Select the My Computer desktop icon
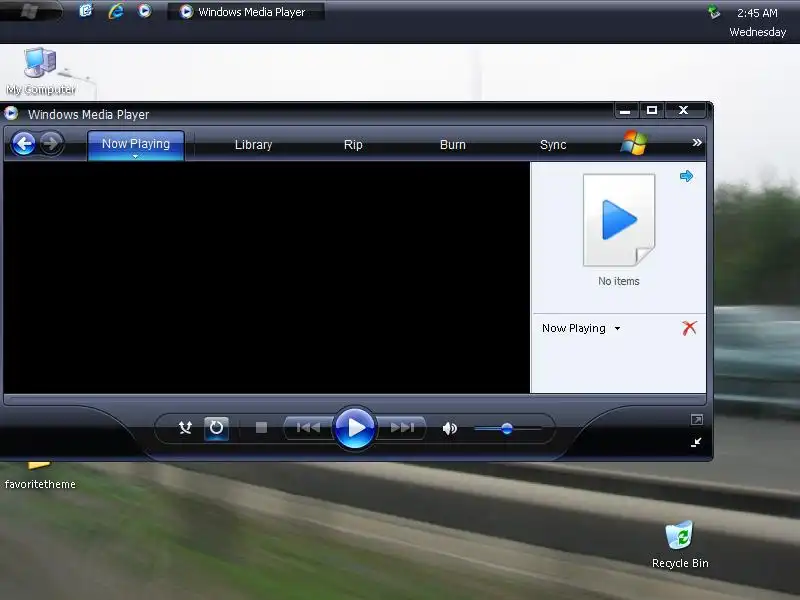Screen dimensions: 800x600 [41, 71]
